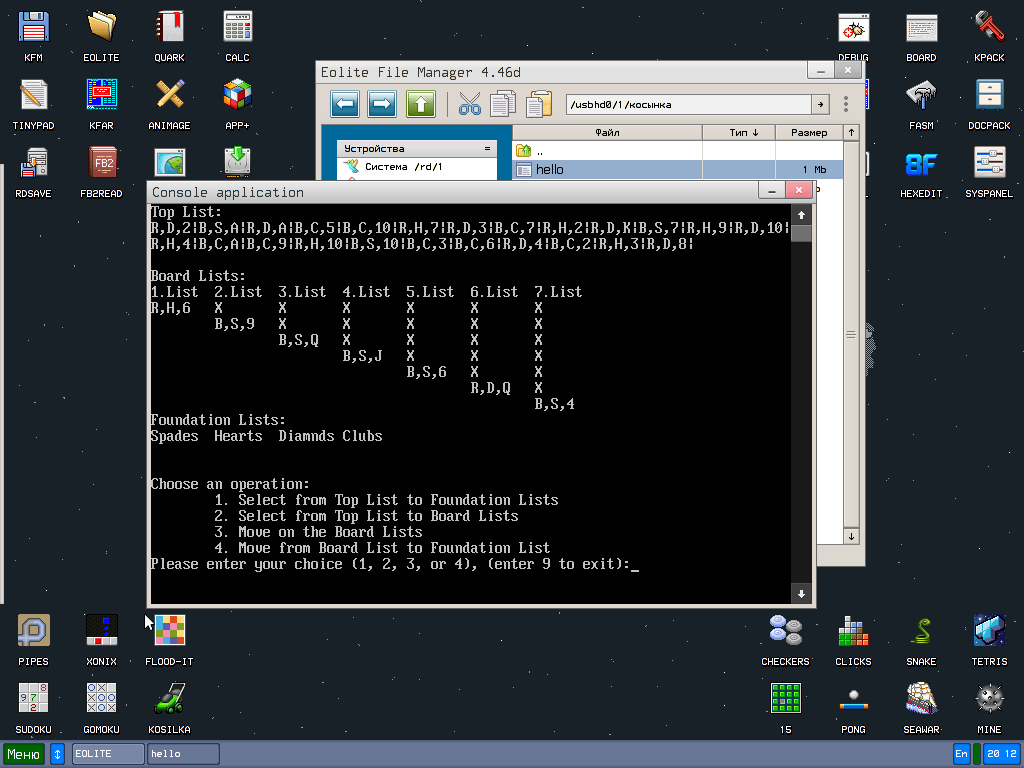The width and height of the screenshot is (1024, 768).
Task: Open the three-dot menu in Eolite
Action: 846,104
